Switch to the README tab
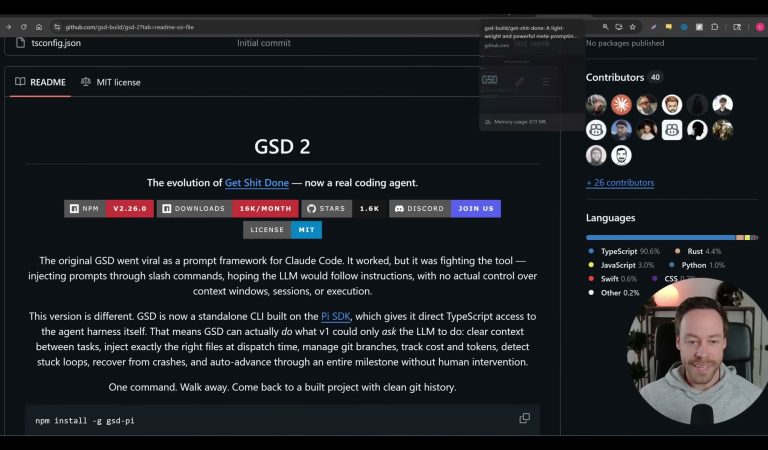Image resolution: width=768 pixels, height=450 pixels. click(x=40, y=82)
